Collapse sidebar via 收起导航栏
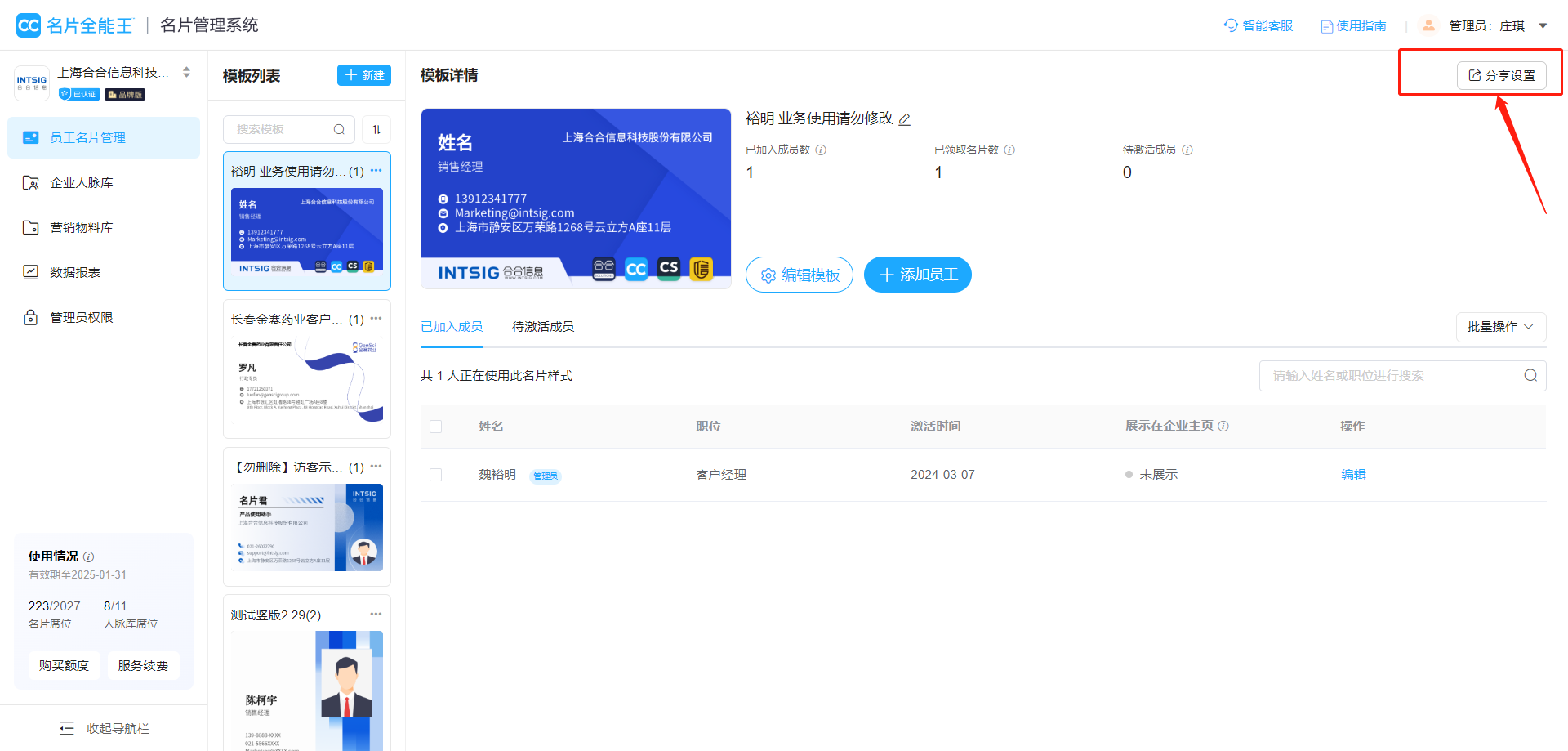This screenshot has height=751, width=1568. tap(104, 728)
